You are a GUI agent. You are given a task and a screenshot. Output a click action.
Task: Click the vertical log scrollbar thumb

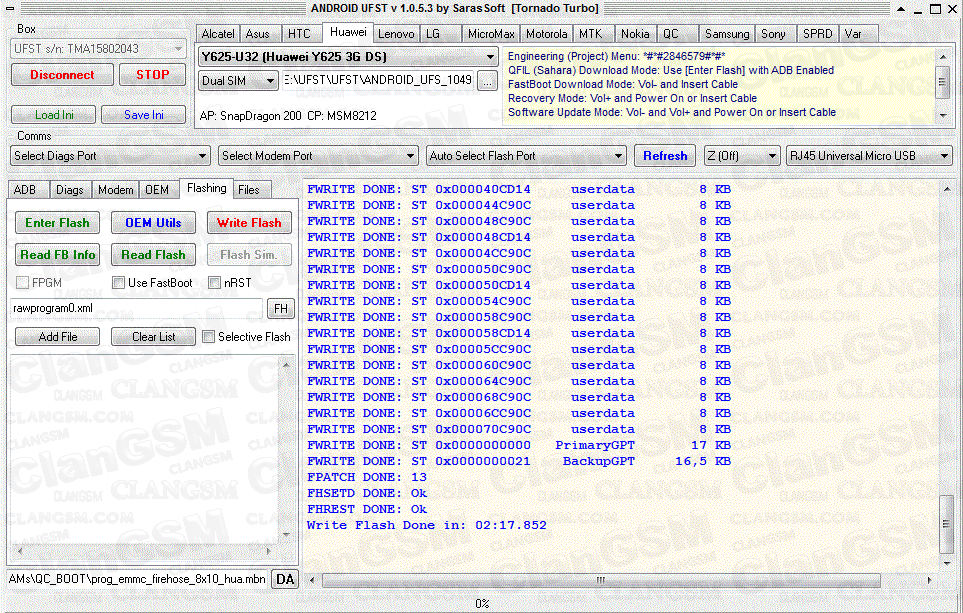point(946,524)
